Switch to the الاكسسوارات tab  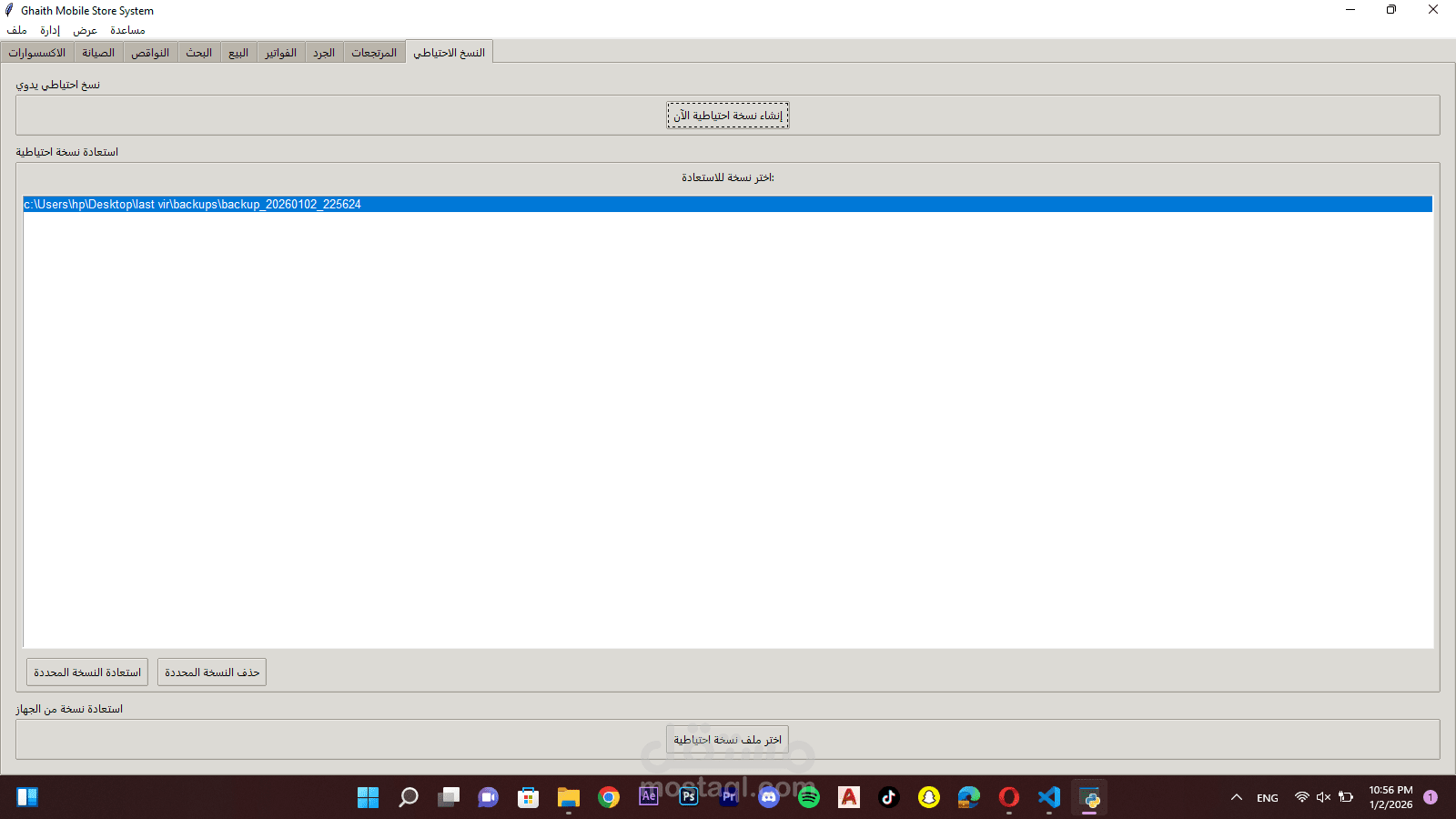click(x=37, y=53)
